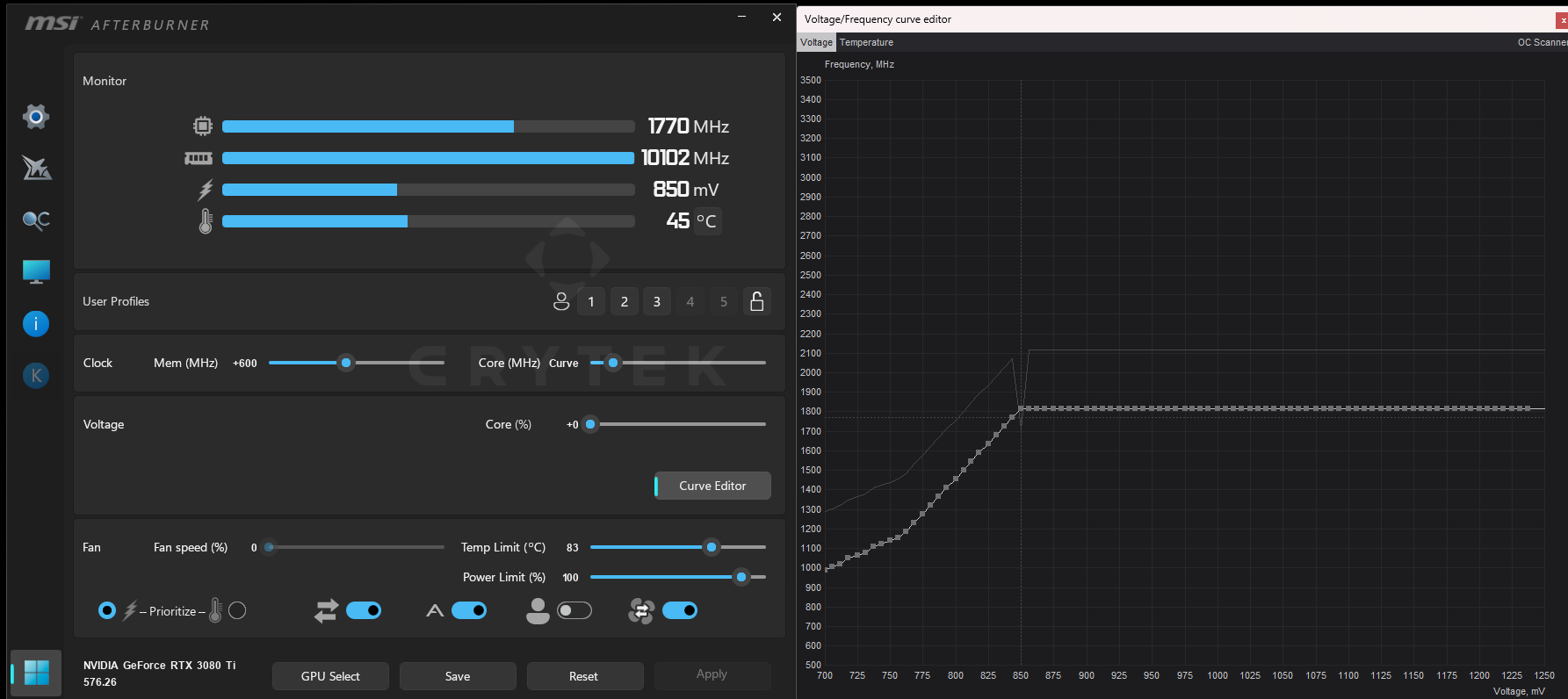Select the temperature prioritize radio button
This screenshot has width=1568, height=699.
click(237, 610)
